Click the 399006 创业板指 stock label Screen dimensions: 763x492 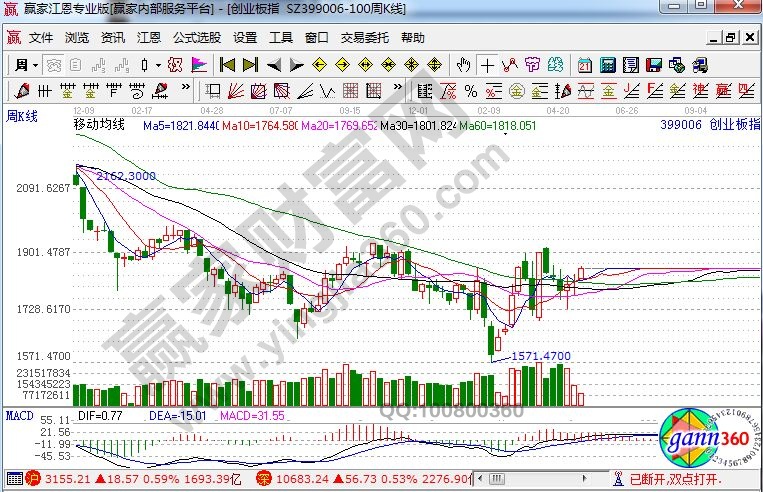pyautogui.click(x=710, y=125)
